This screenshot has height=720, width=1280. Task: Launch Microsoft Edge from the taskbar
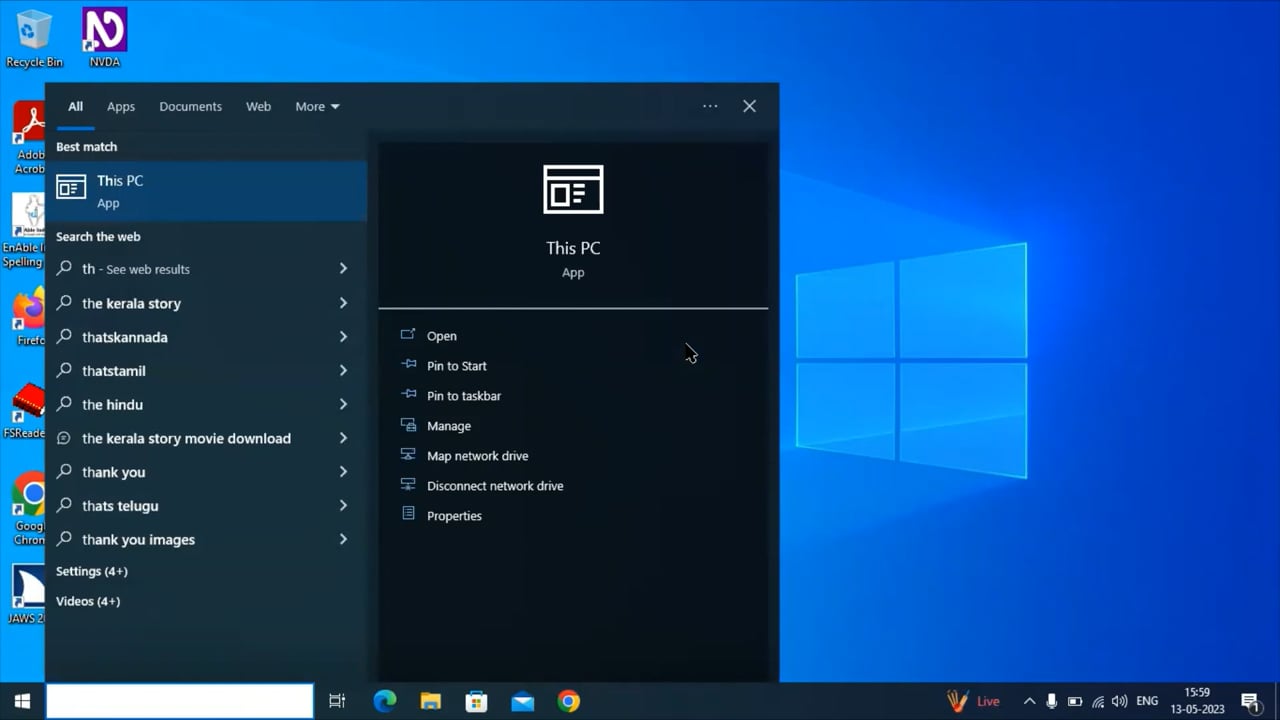[x=385, y=701]
